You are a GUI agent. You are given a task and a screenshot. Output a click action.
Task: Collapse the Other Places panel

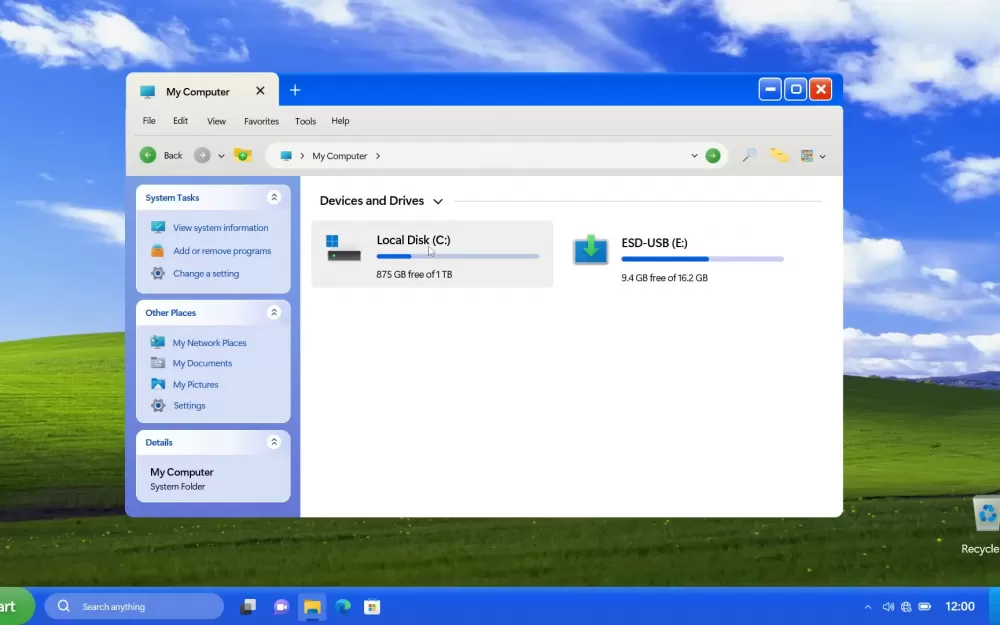coord(274,313)
